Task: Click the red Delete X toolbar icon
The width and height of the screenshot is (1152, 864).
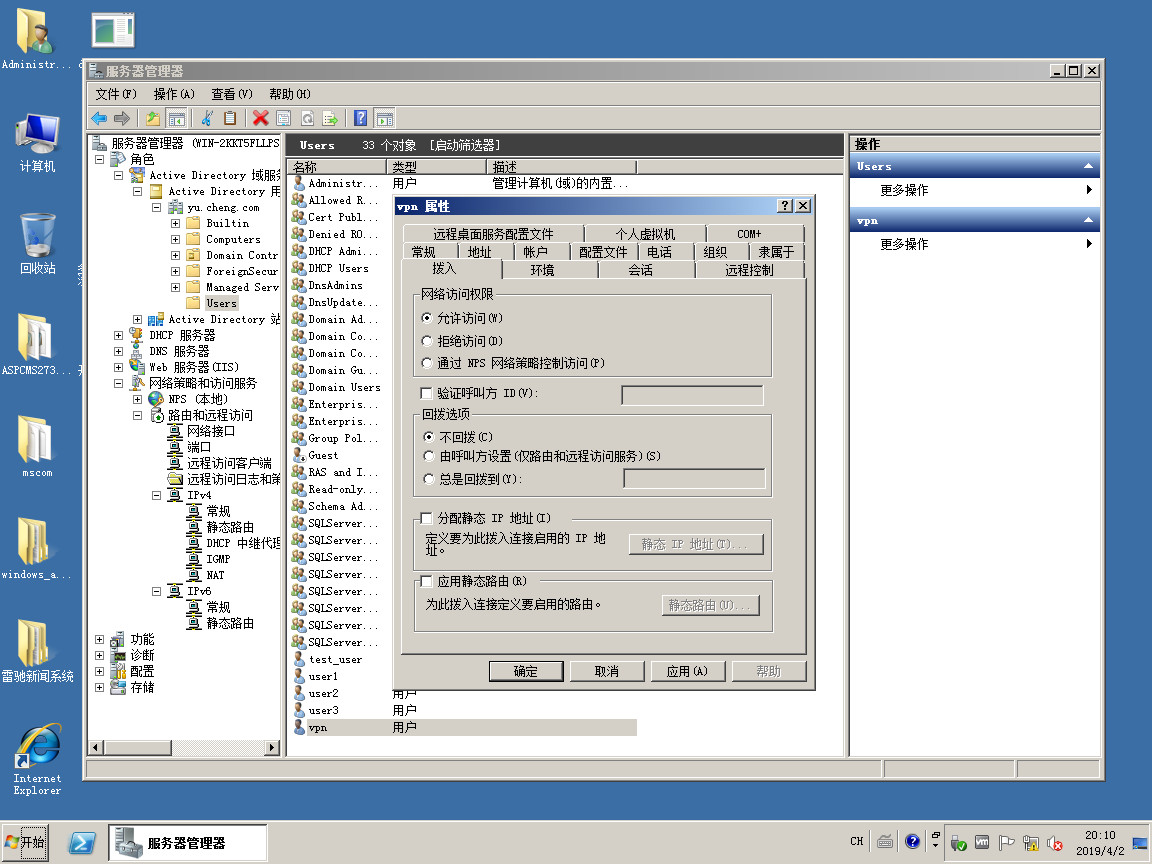Action: pyautogui.click(x=261, y=118)
